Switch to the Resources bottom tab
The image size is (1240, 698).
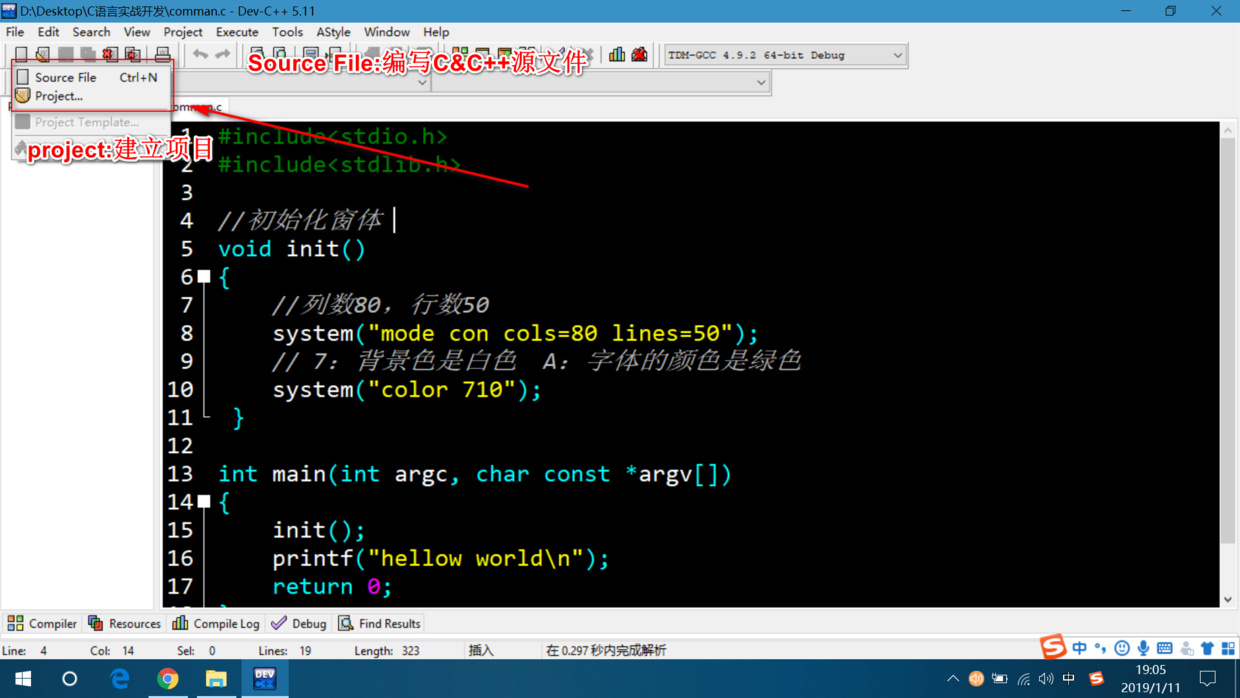click(124, 623)
